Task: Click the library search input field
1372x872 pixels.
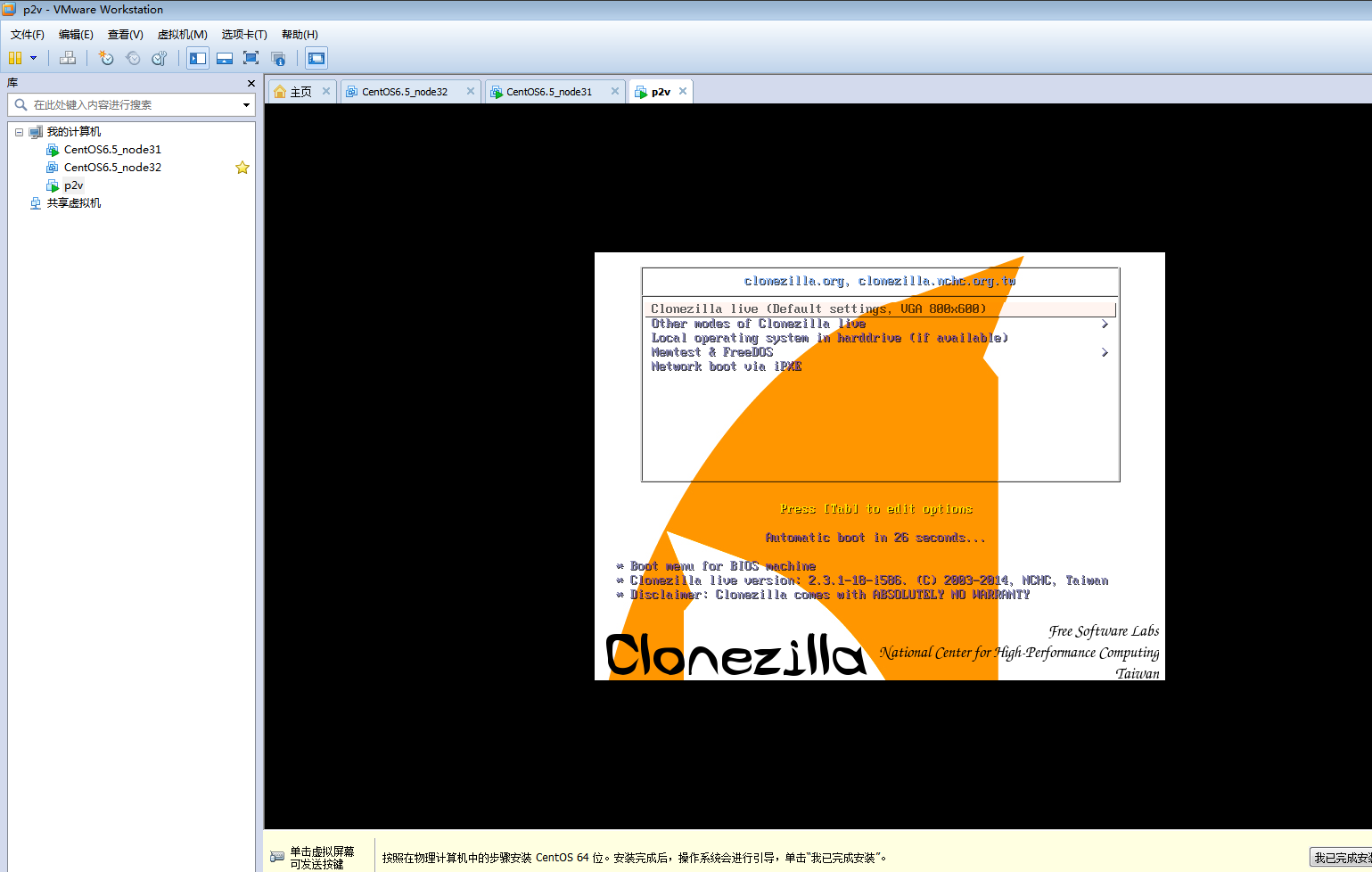Action: click(x=131, y=105)
